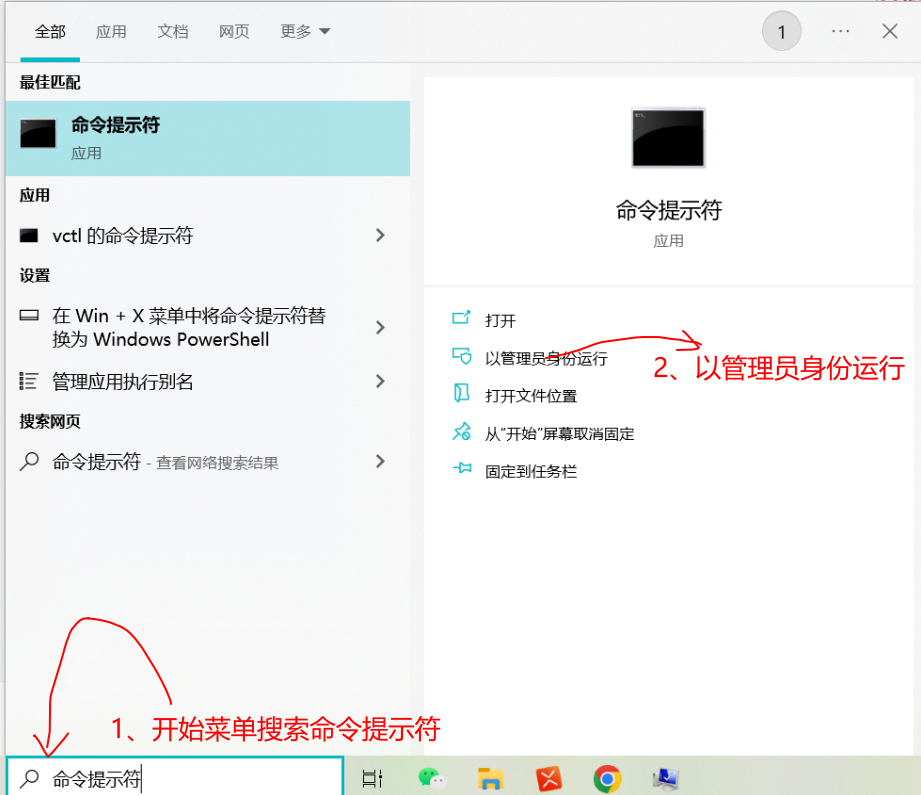
Task: Expand arrow next to vctl 的命令提示符
Action: 380,236
